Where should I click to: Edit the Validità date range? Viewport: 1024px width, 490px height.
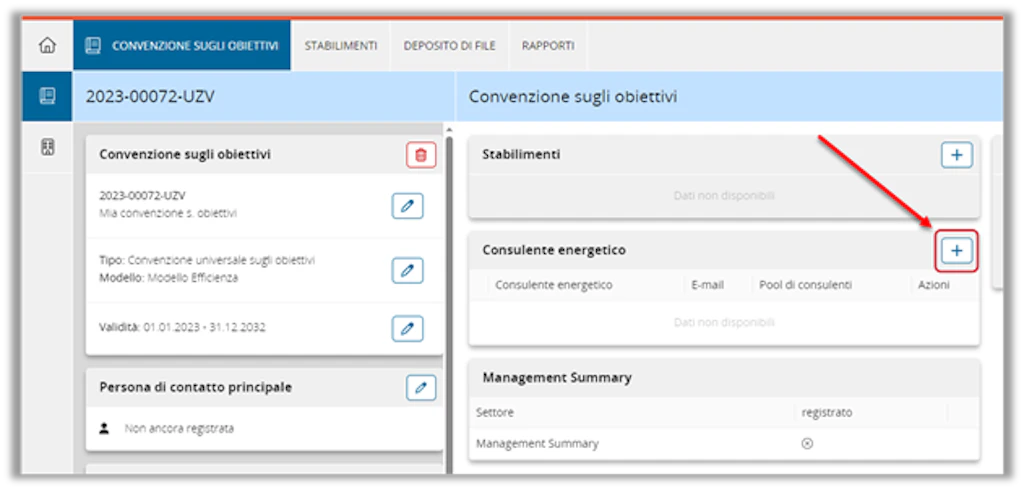(x=408, y=329)
